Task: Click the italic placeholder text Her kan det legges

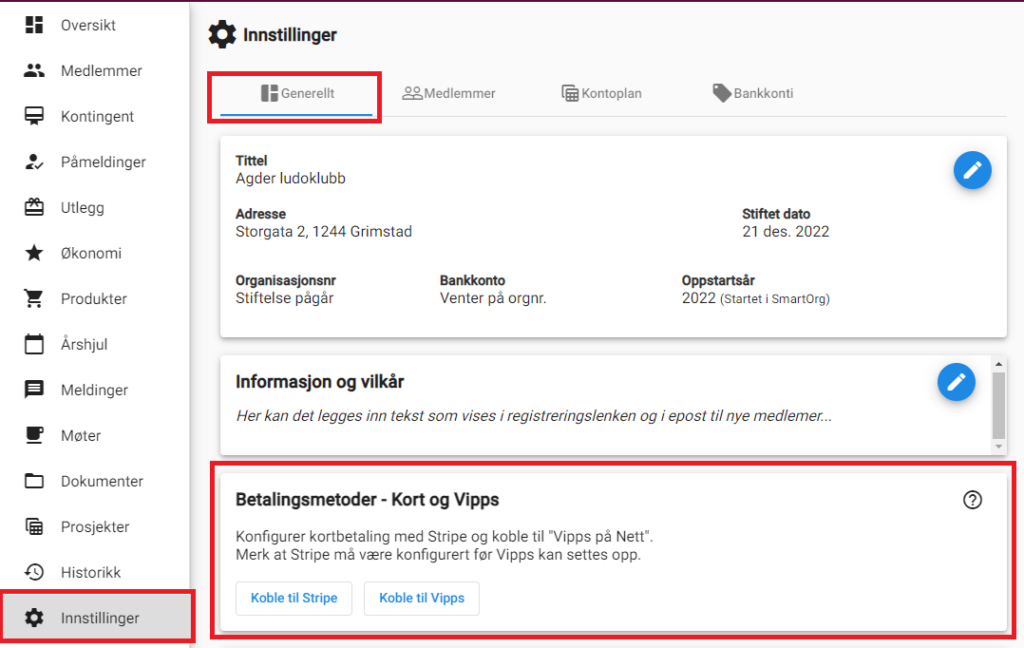Action: click(x=534, y=416)
